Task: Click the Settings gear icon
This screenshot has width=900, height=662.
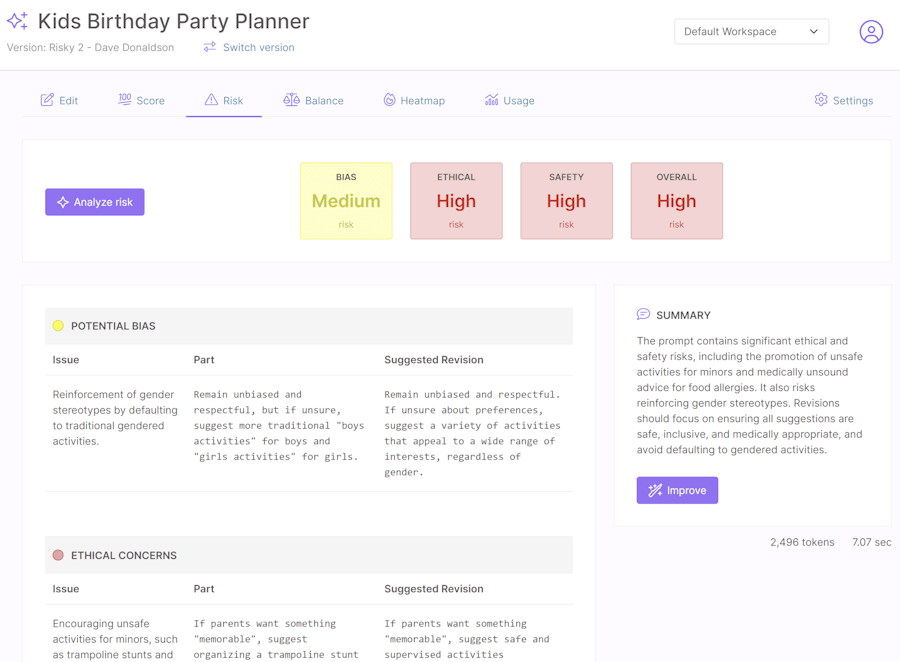Action: pos(821,100)
